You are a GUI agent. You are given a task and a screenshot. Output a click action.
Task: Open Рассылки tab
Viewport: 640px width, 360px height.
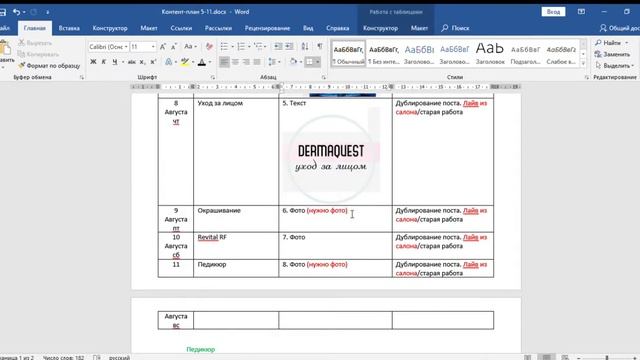pos(218,28)
